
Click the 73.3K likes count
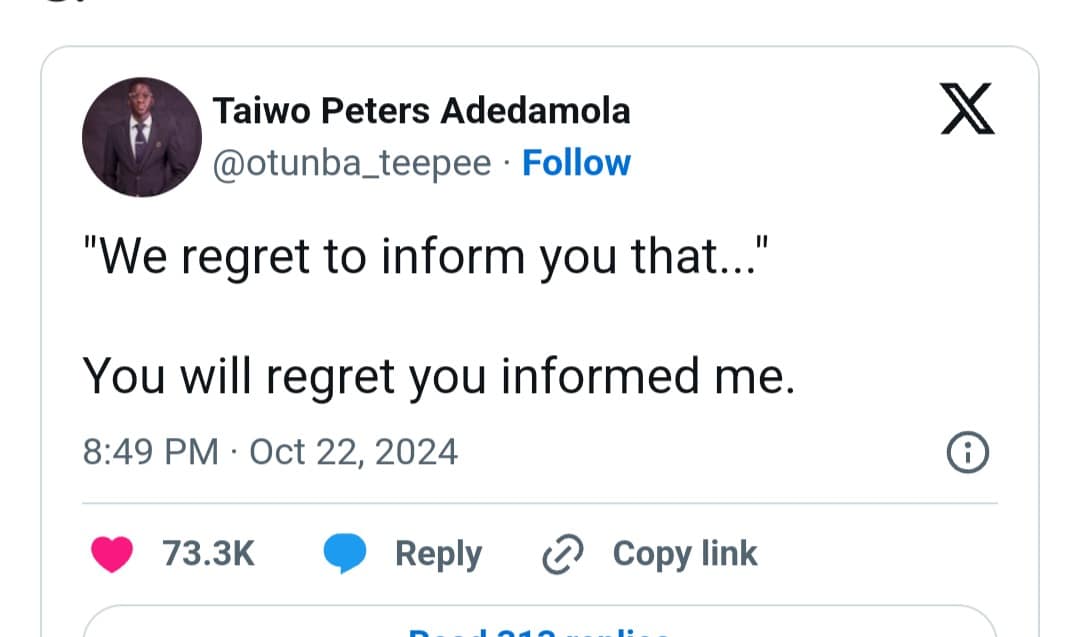pos(209,553)
